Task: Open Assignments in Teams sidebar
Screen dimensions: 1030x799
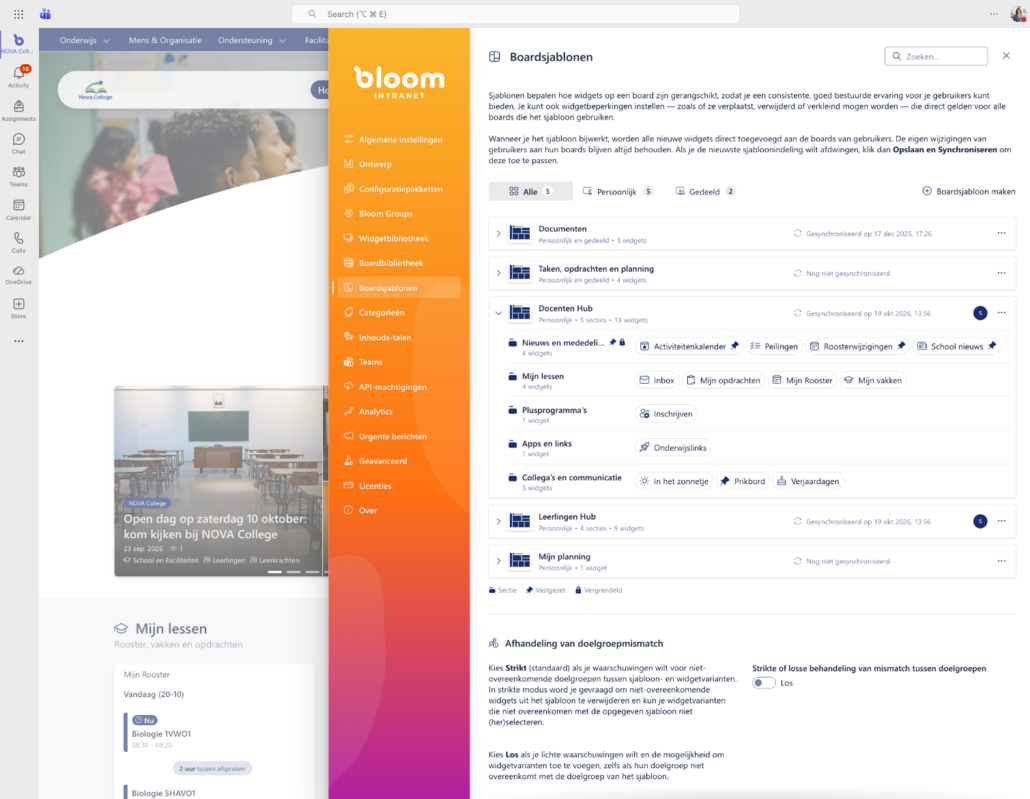Action: 18,110
